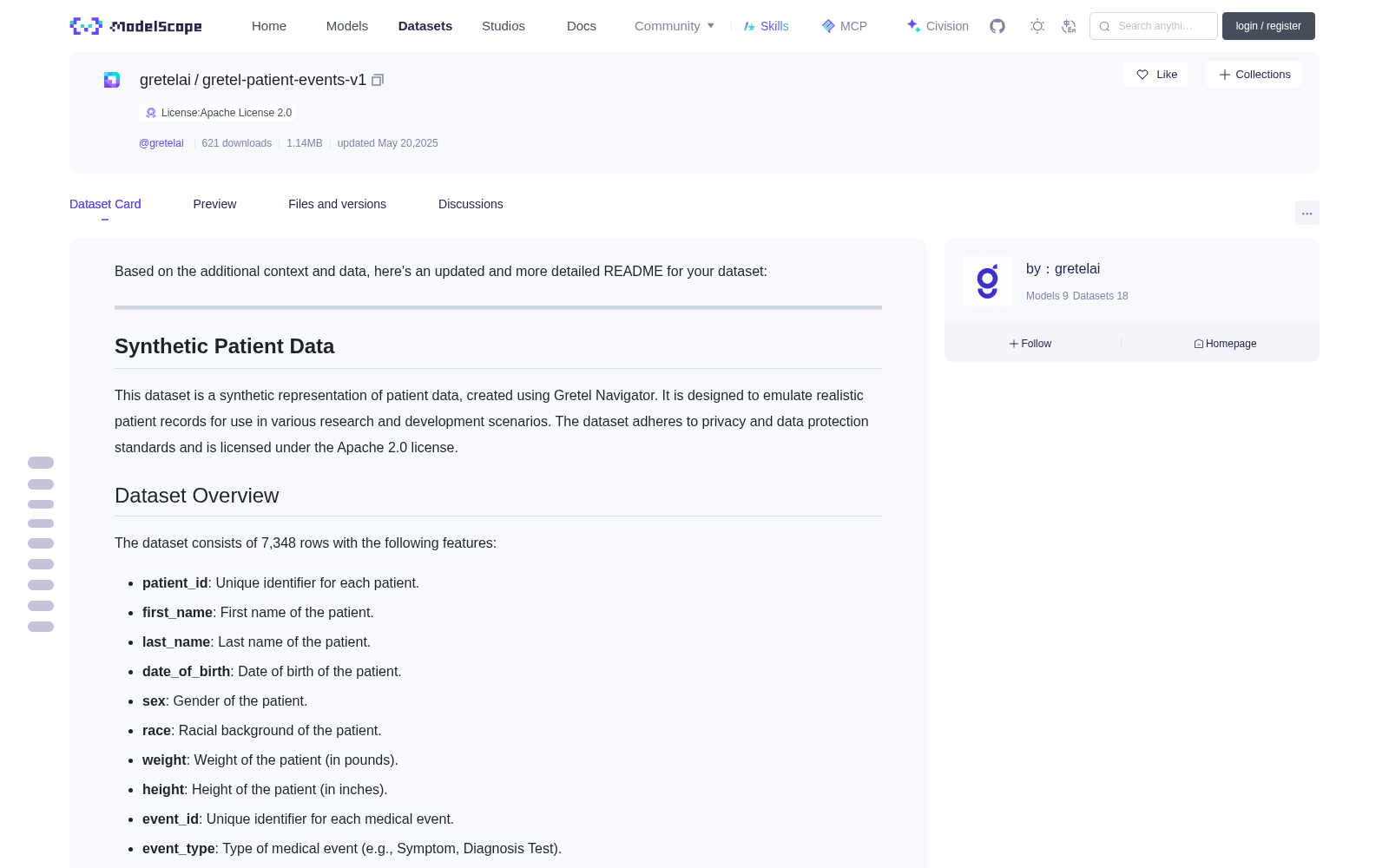Click the sex feature entry

click(225, 701)
